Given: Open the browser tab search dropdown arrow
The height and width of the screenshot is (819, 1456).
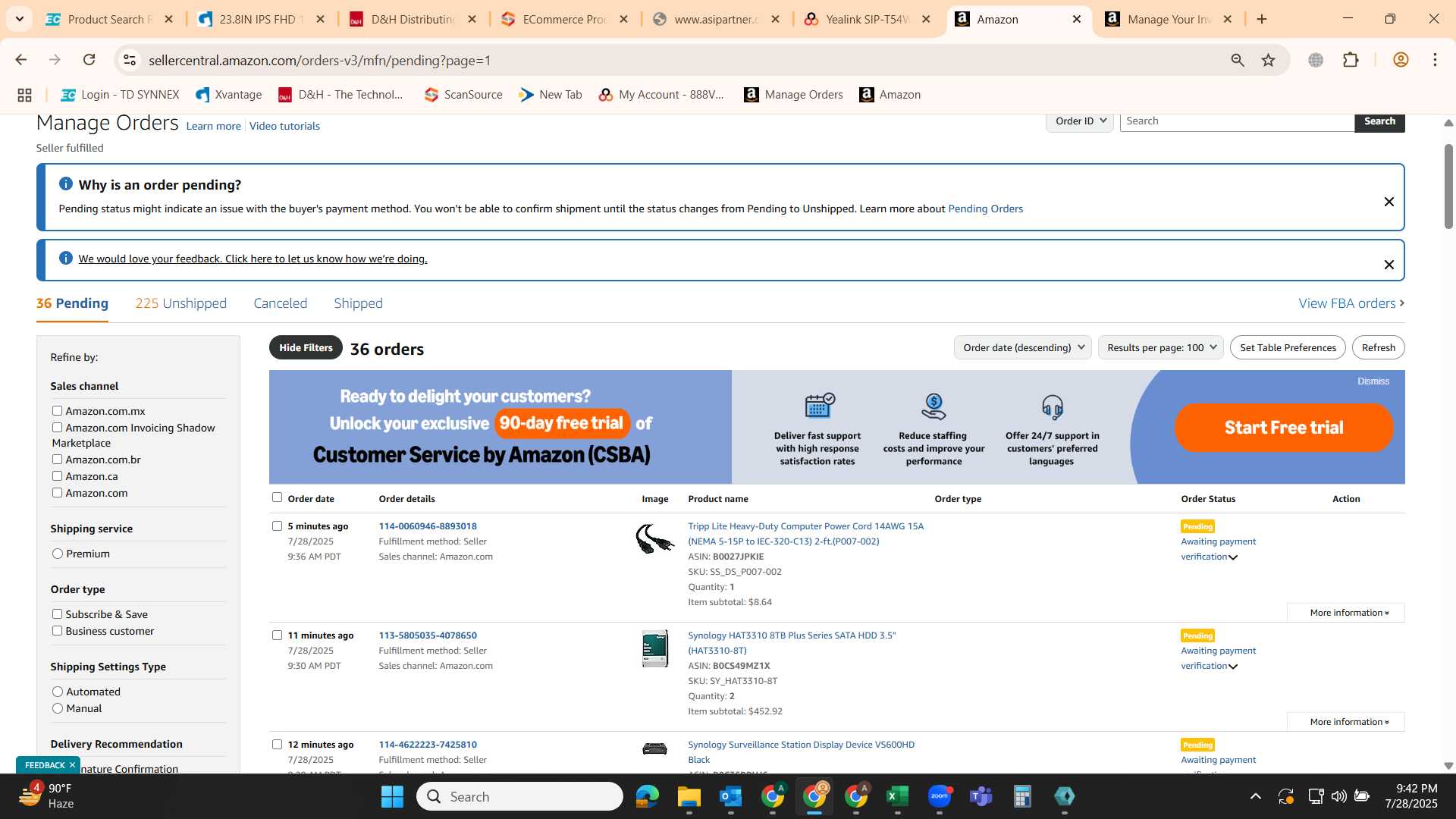Looking at the screenshot, I should [19, 19].
